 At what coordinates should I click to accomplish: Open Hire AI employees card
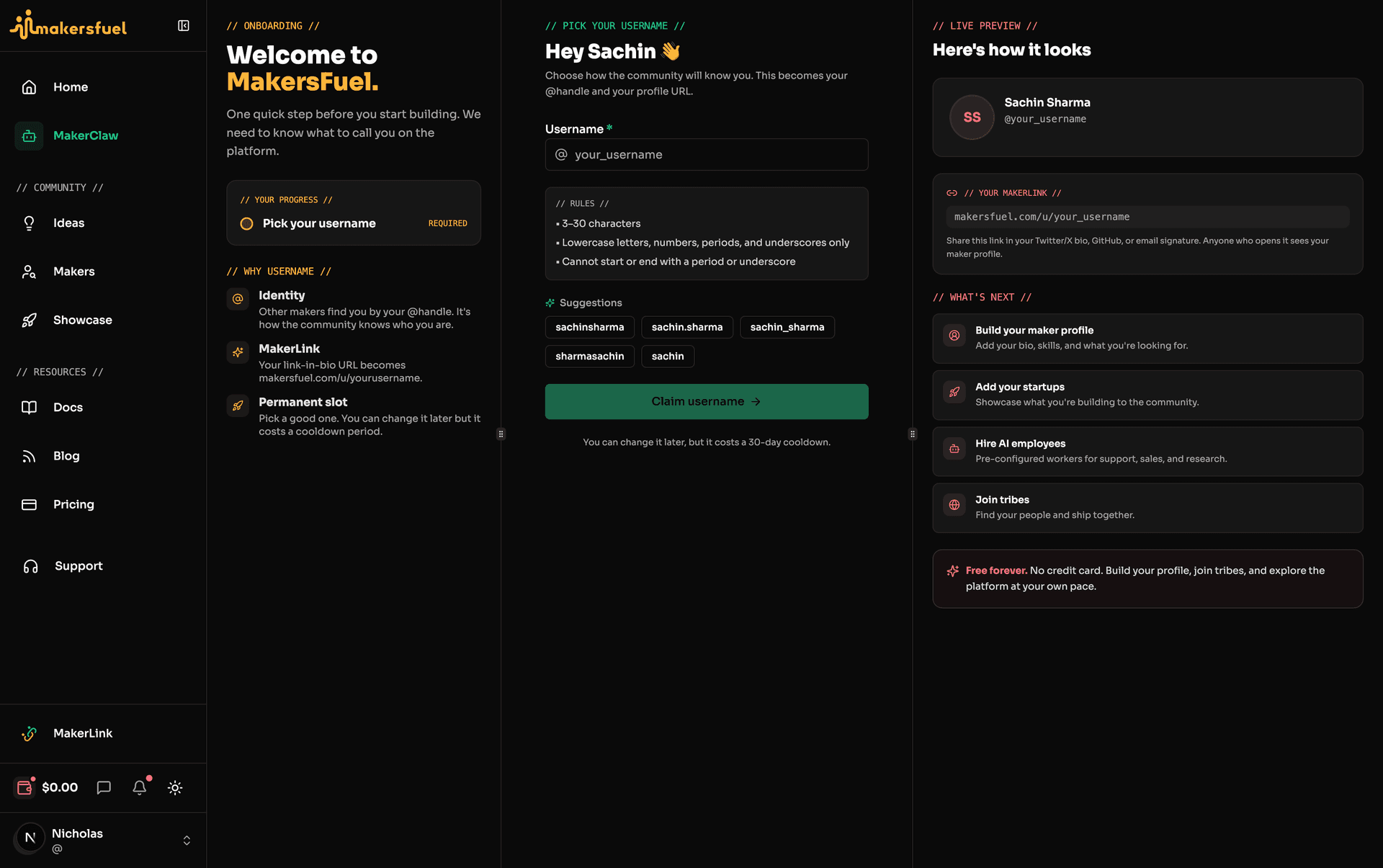pos(1148,452)
